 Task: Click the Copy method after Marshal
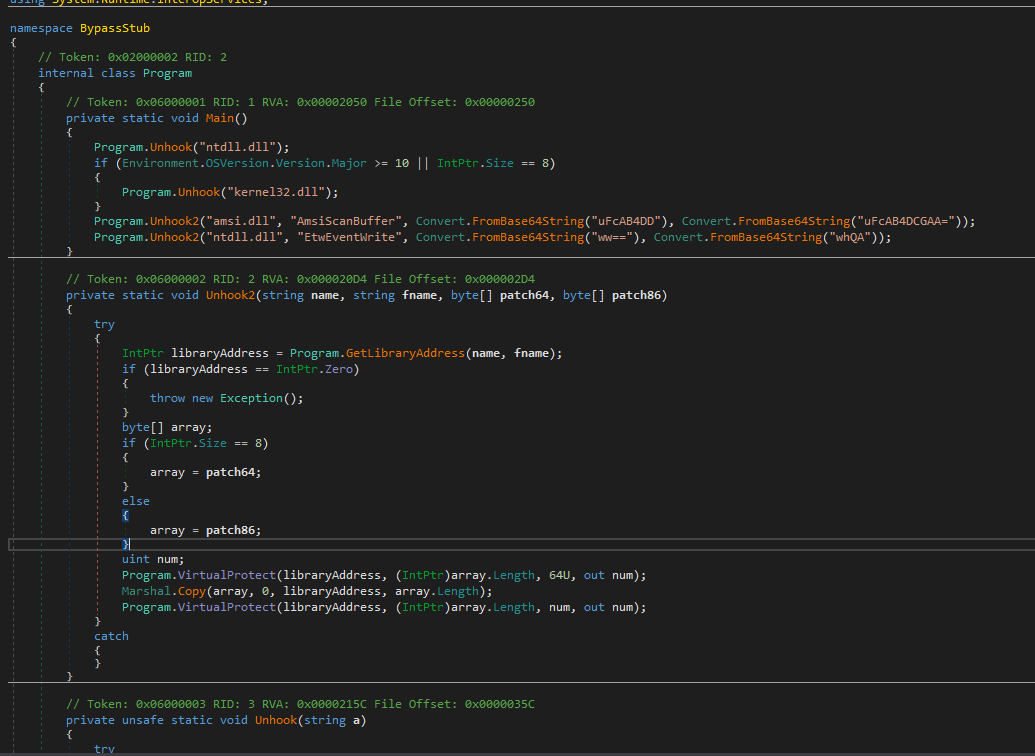191,591
